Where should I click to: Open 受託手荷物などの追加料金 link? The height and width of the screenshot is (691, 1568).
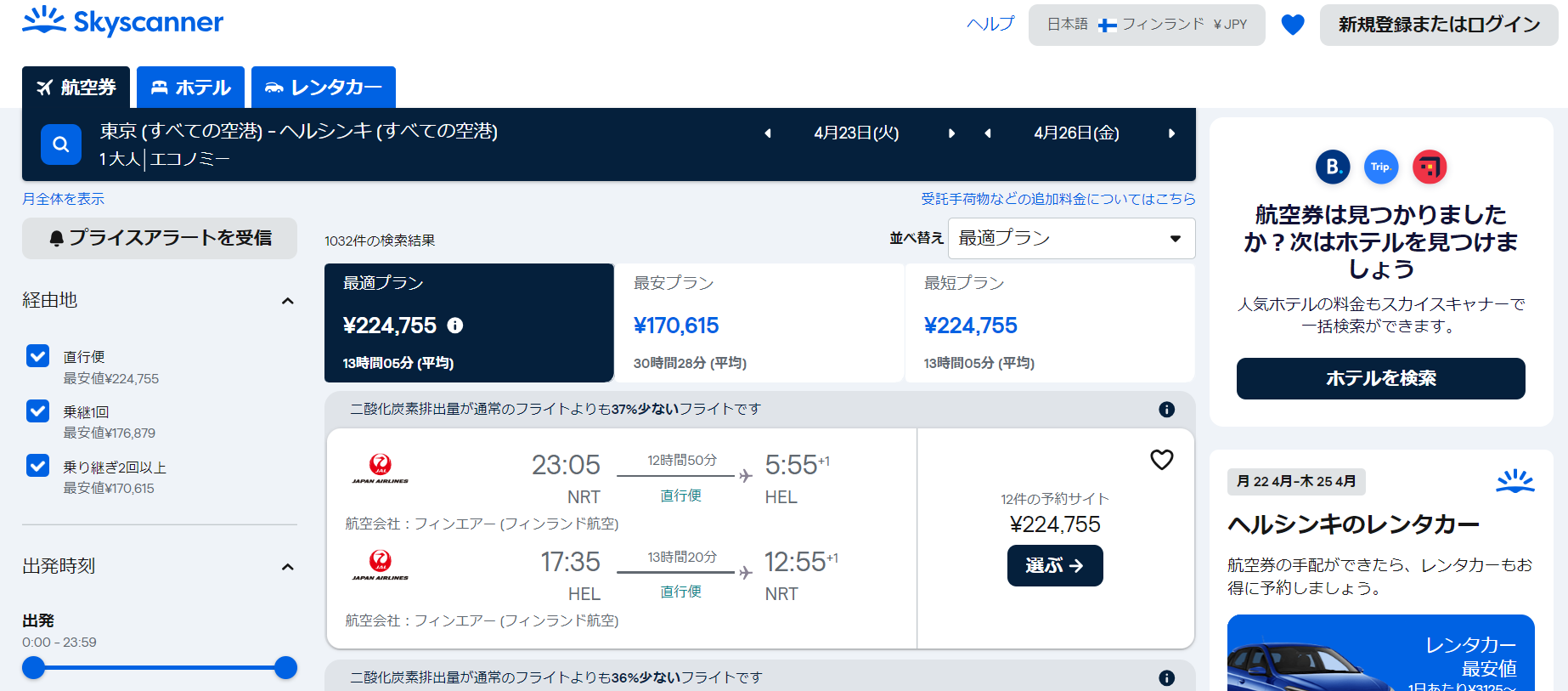(x=1058, y=199)
